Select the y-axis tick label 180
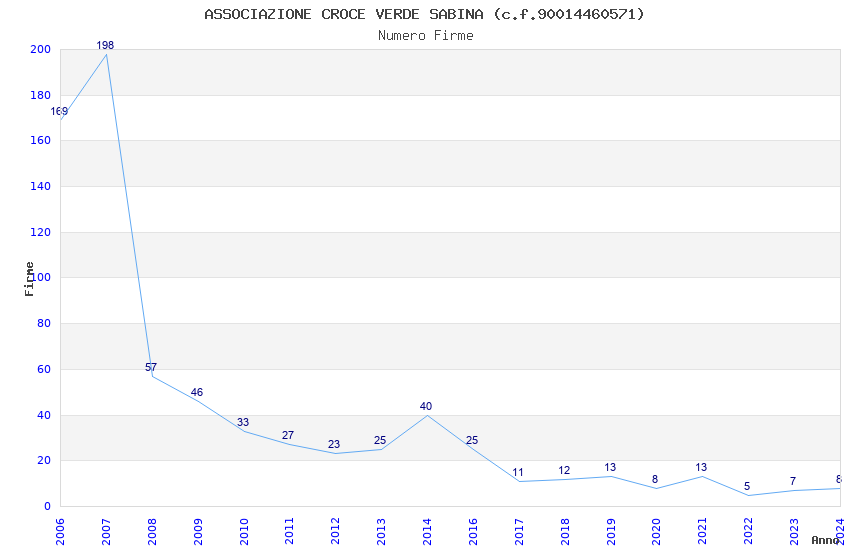The image size is (850, 550). [40, 95]
